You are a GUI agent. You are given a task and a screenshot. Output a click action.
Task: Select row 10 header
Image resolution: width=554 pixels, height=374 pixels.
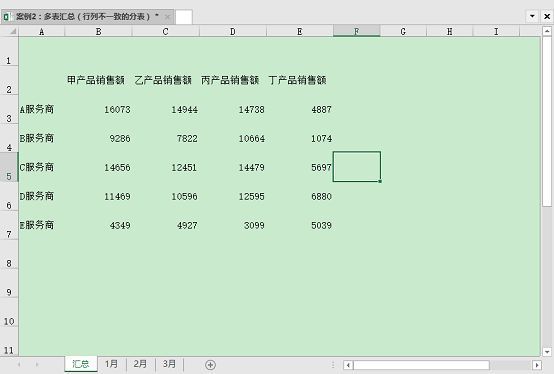tap(9, 312)
